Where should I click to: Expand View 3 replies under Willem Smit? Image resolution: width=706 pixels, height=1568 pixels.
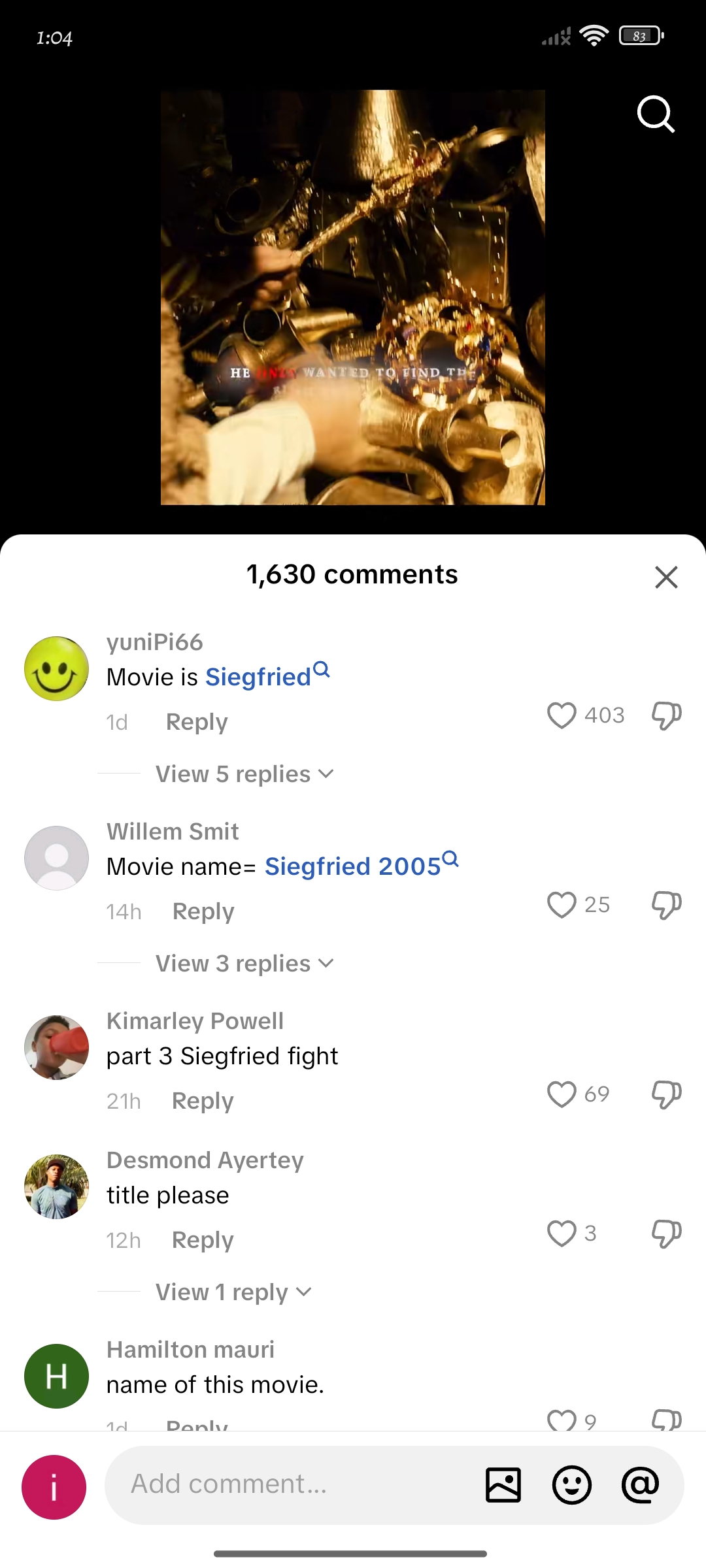pyautogui.click(x=244, y=964)
